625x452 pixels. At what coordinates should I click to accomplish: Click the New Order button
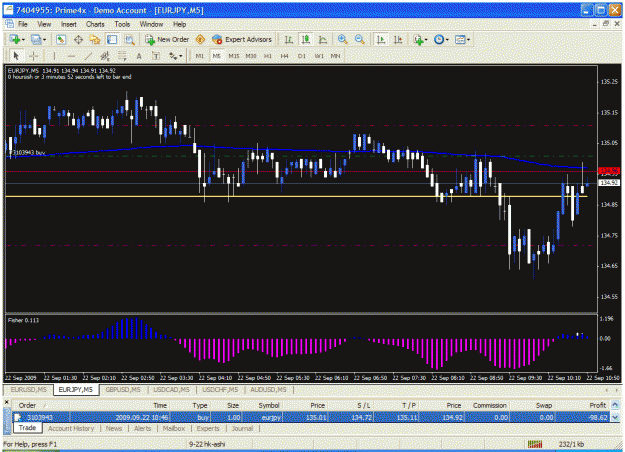[167, 39]
